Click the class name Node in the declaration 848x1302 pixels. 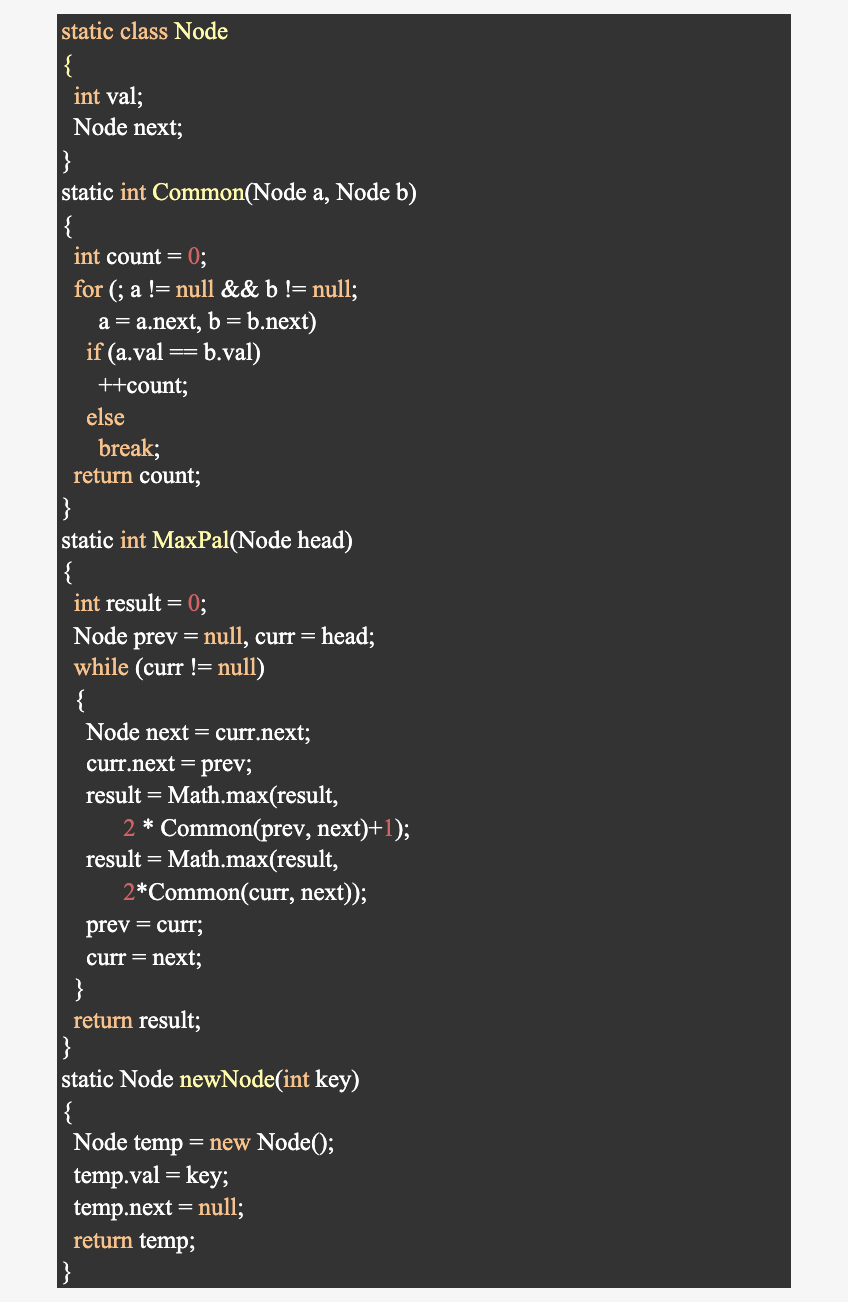201,31
